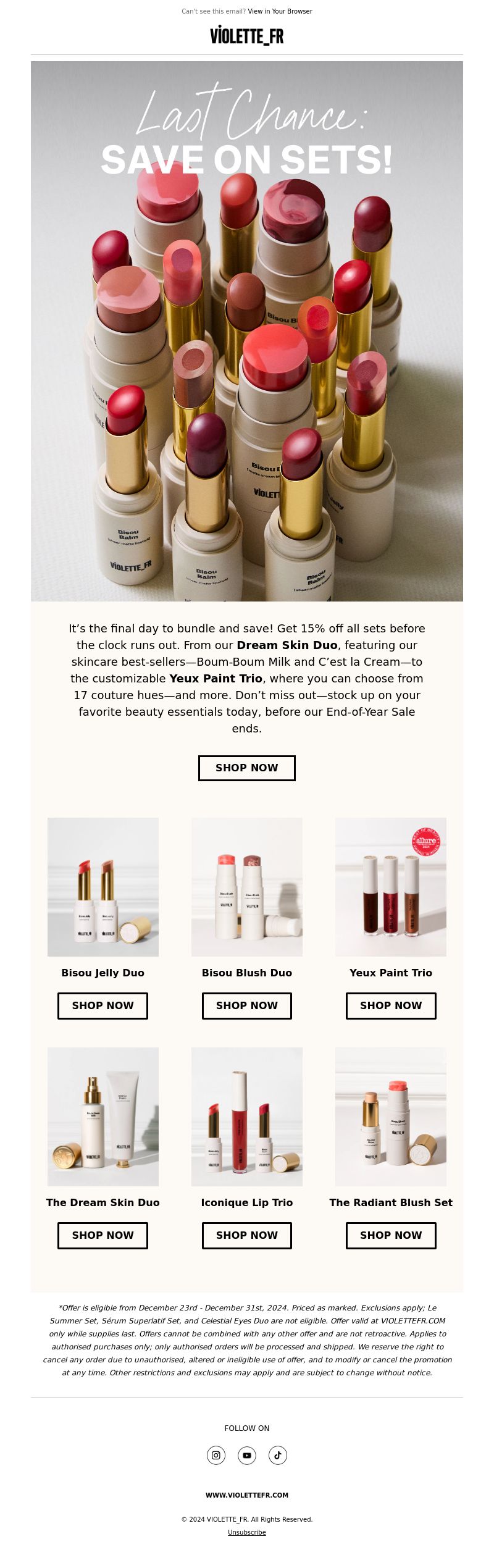Click the main Shop Now button under intro text
494x1568 pixels.
point(247,768)
